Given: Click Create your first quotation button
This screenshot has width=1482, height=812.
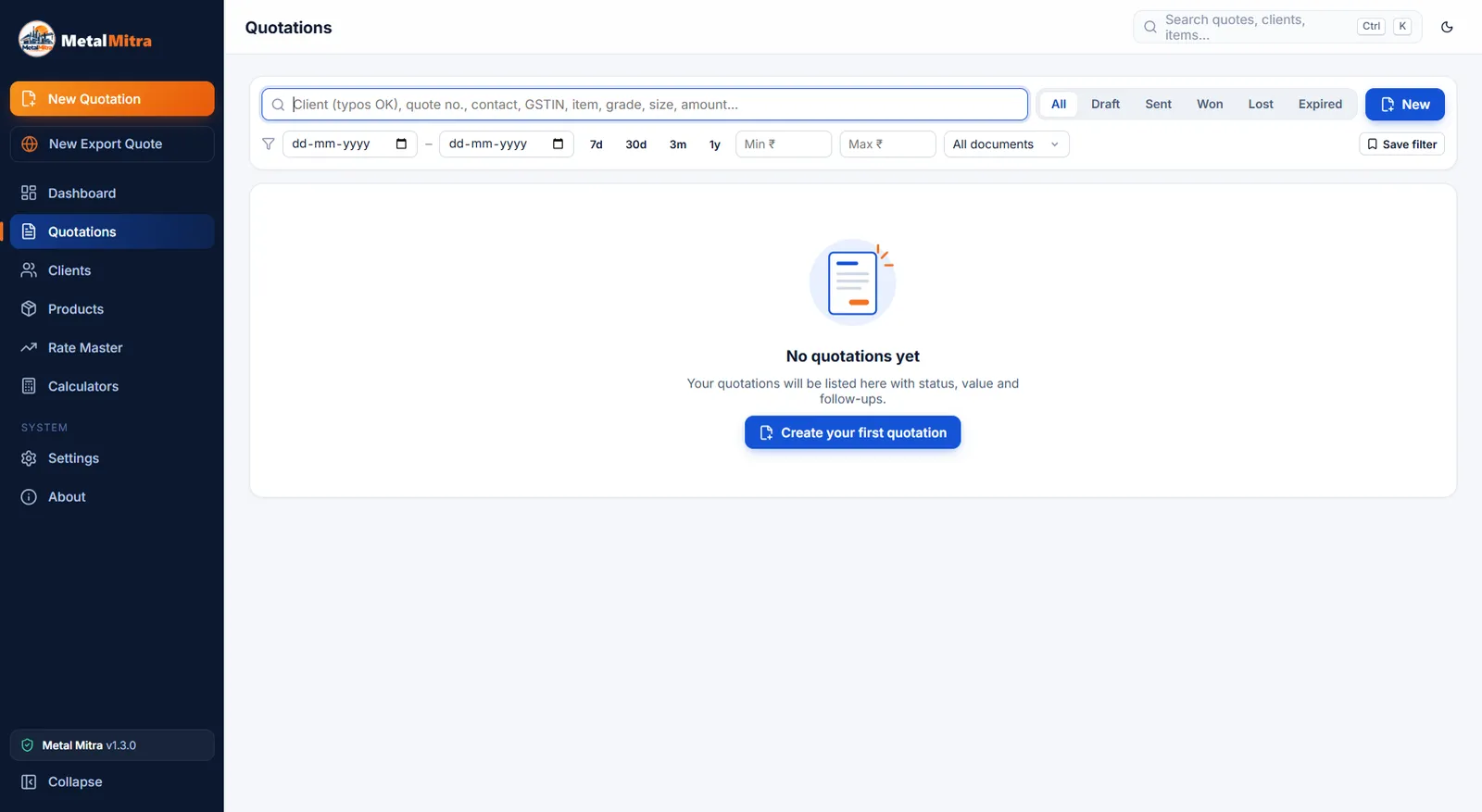Looking at the screenshot, I should [852, 432].
